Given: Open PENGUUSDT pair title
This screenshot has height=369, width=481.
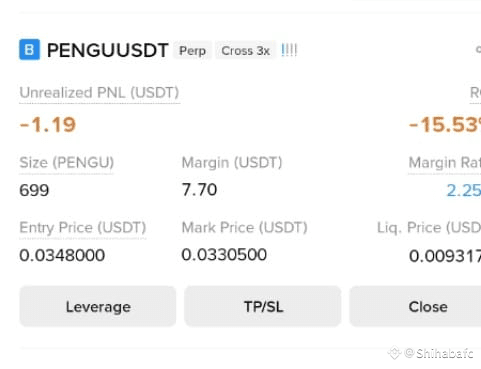Looking at the screenshot, I should [x=108, y=50].
